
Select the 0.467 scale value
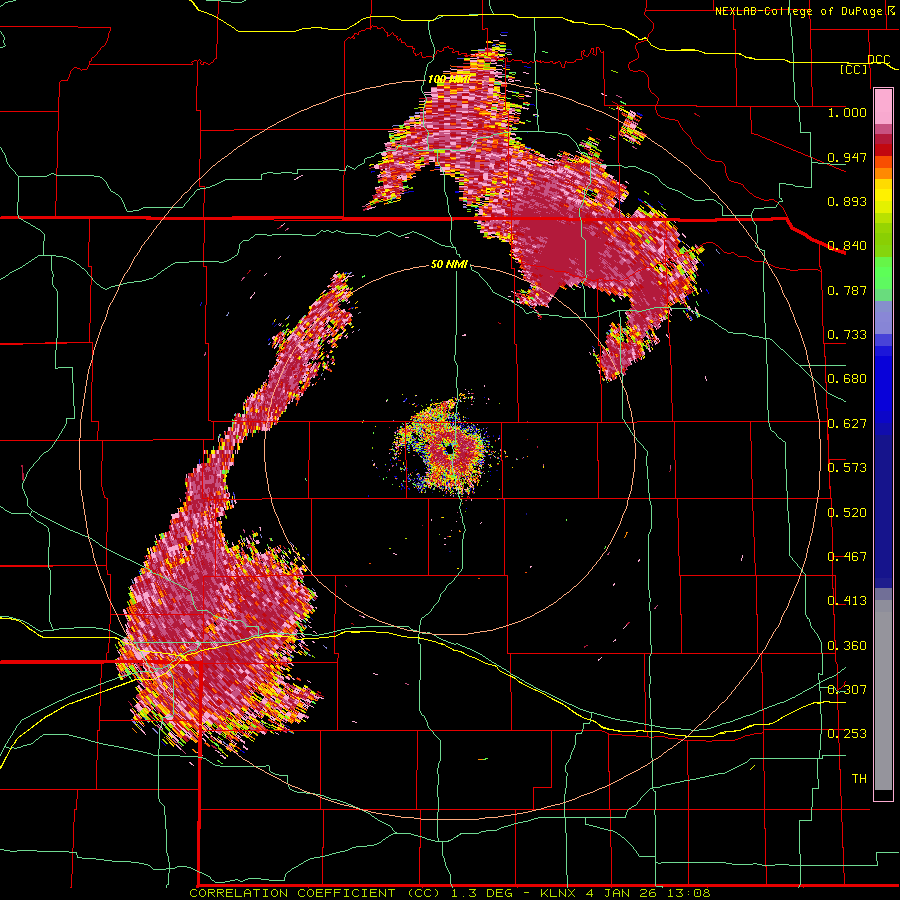(x=847, y=557)
